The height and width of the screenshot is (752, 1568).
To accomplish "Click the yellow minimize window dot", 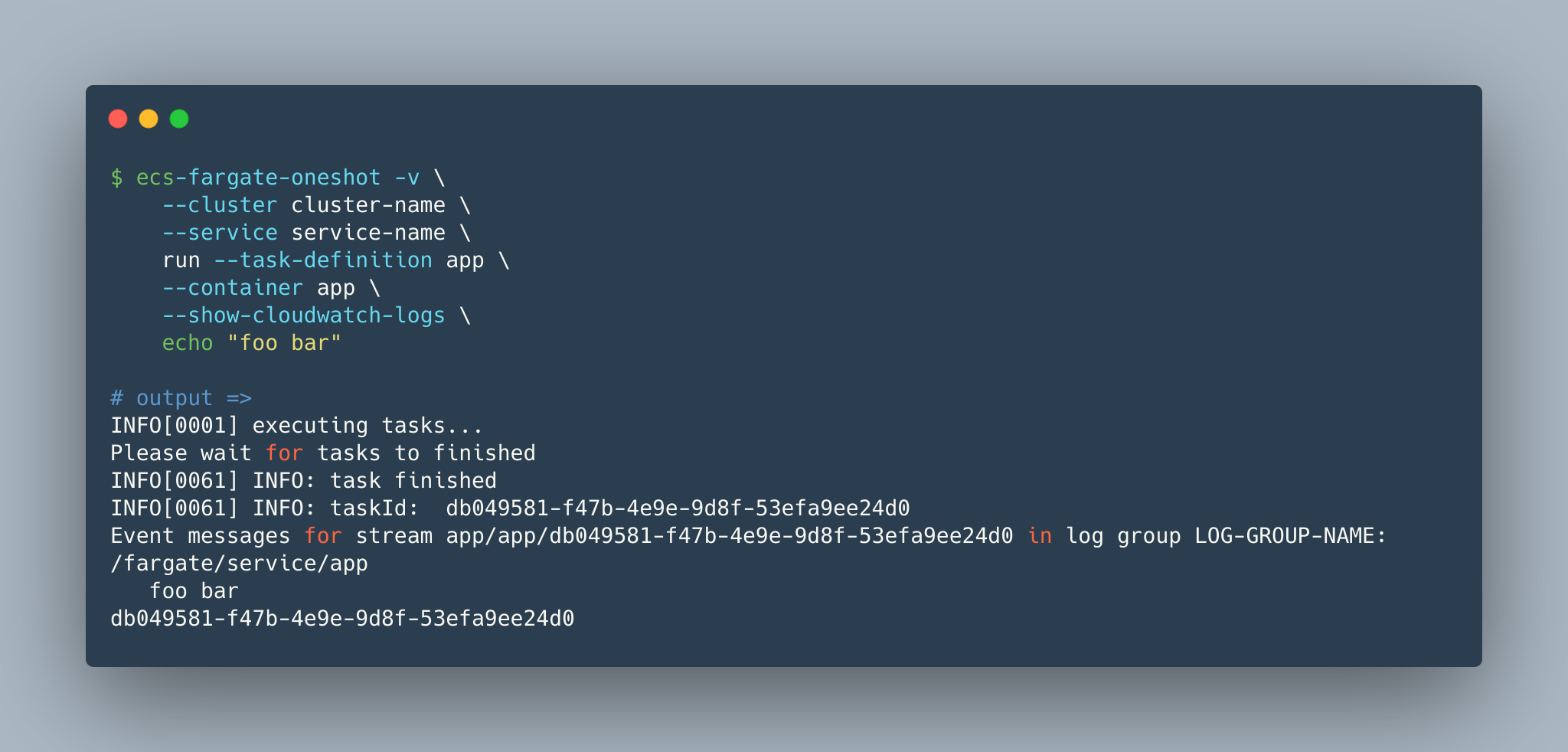I will pyautogui.click(x=149, y=119).
